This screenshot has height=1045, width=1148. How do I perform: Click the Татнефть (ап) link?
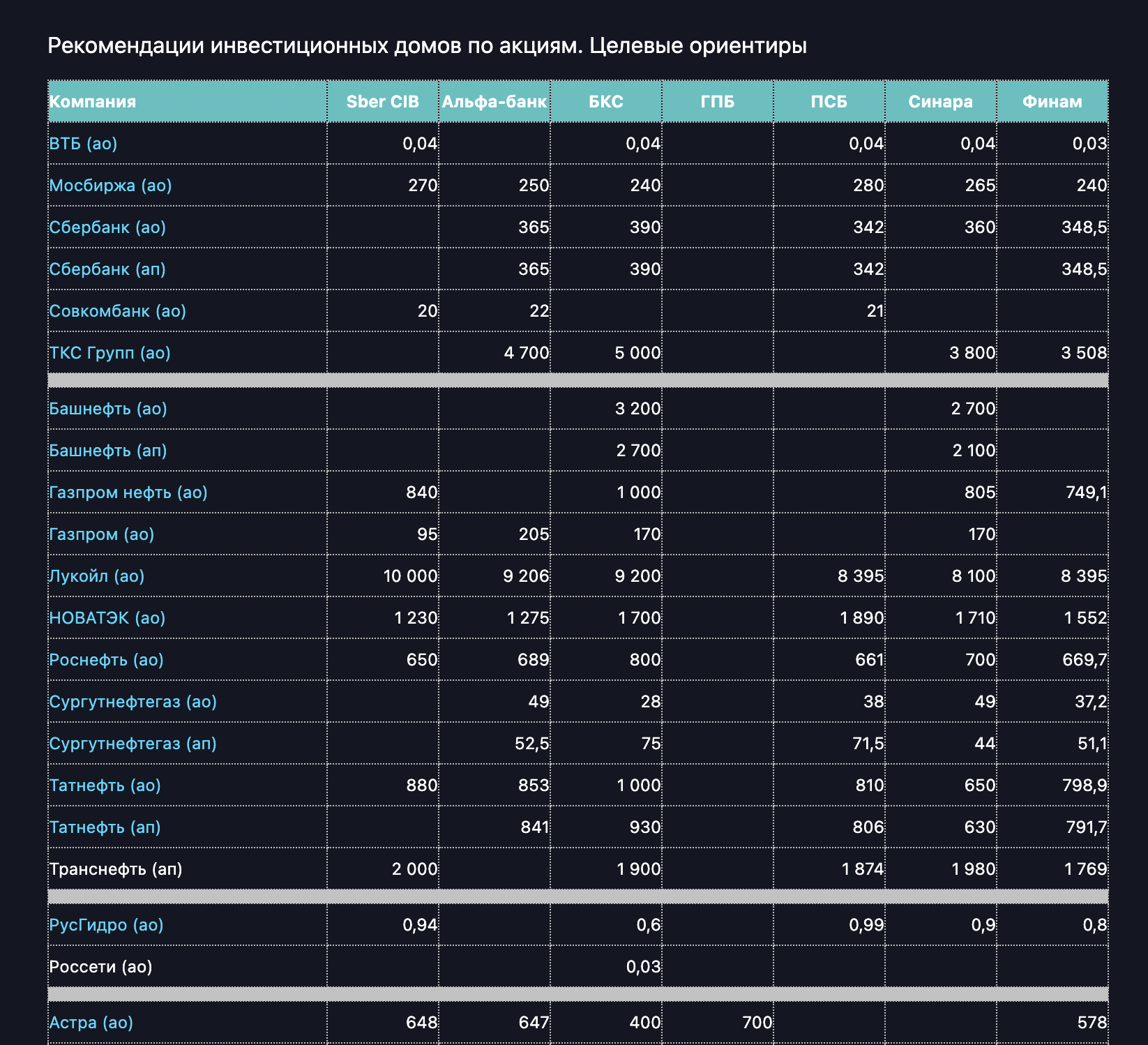point(105,827)
